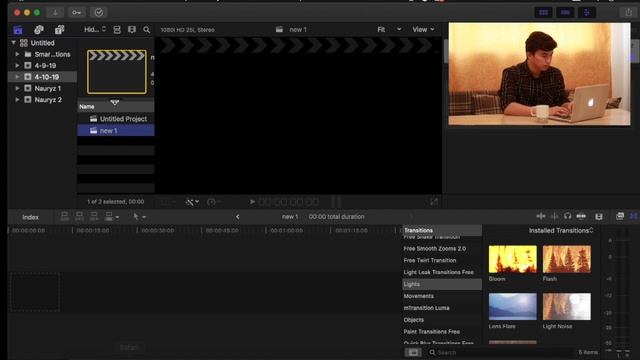This screenshot has width=640, height=360.
Task: Select the Bloom transition thumbnail
Action: click(x=513, y=259)
